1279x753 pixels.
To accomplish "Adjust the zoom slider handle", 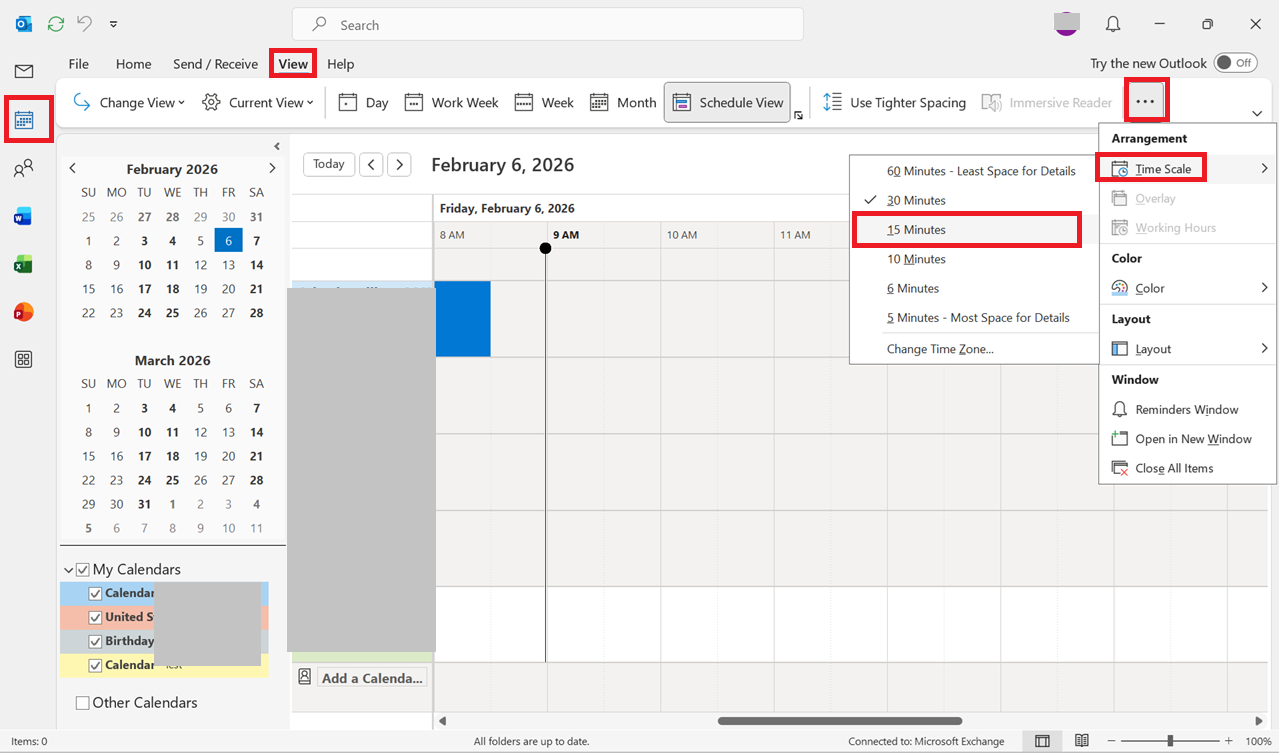I will click(x=1170, y=741).
